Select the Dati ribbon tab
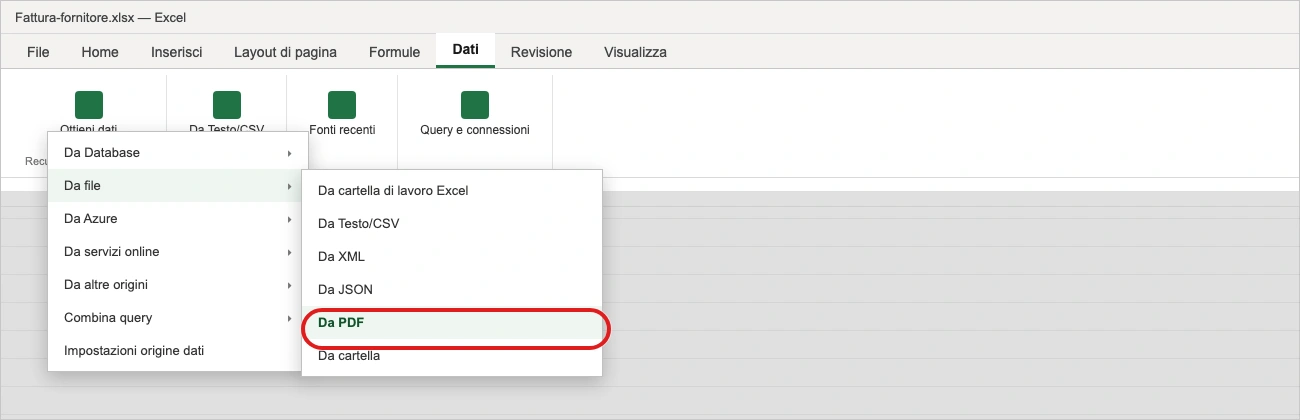The height and width of the screenshot is (420, 1300). (465, 51)
